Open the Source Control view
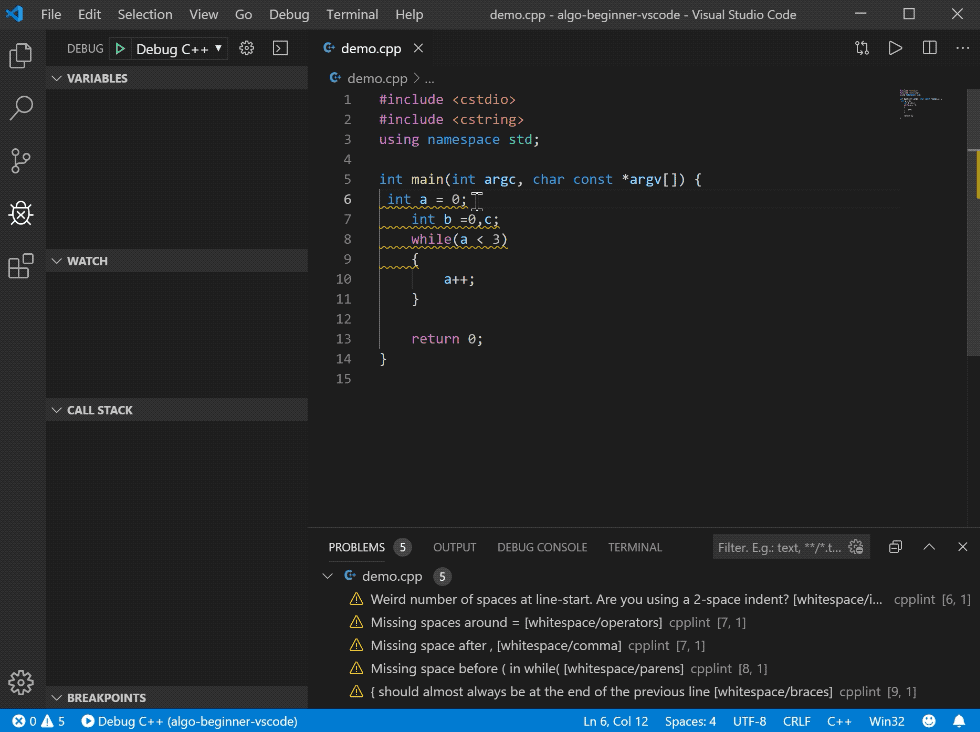The image size is (980, 732). click(21, 160)
